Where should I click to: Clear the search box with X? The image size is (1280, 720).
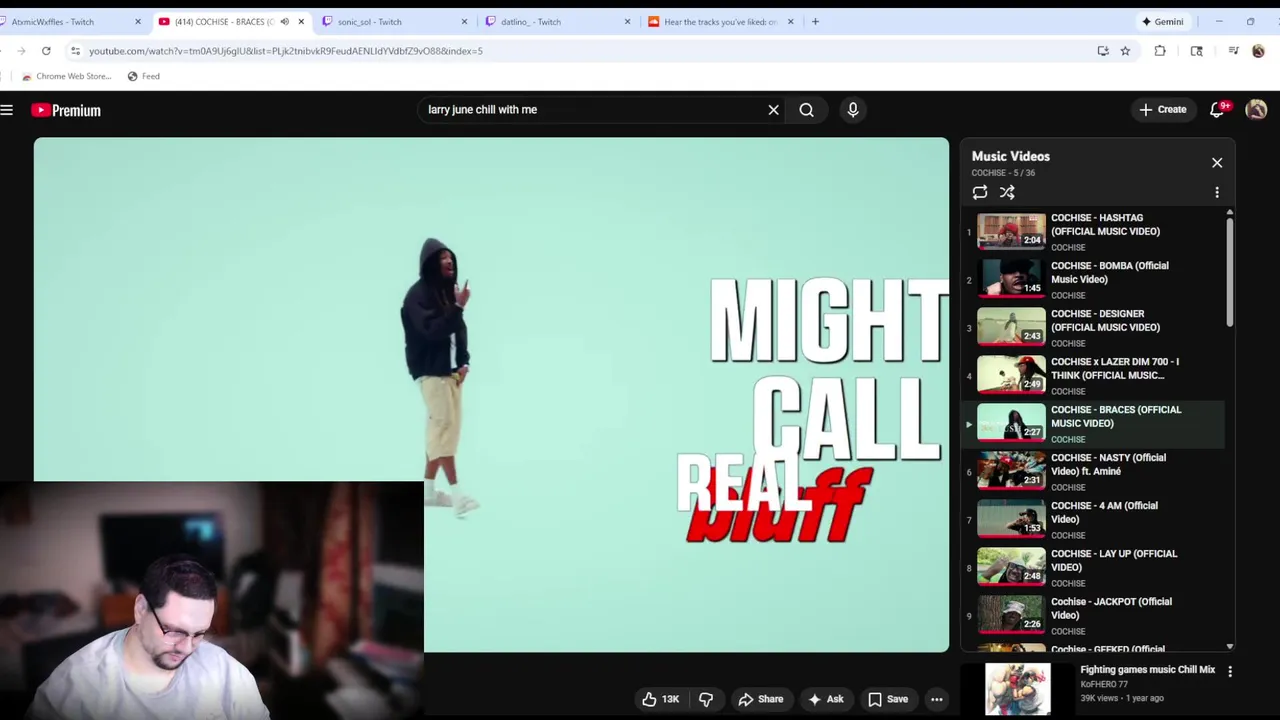pos(773,110)
